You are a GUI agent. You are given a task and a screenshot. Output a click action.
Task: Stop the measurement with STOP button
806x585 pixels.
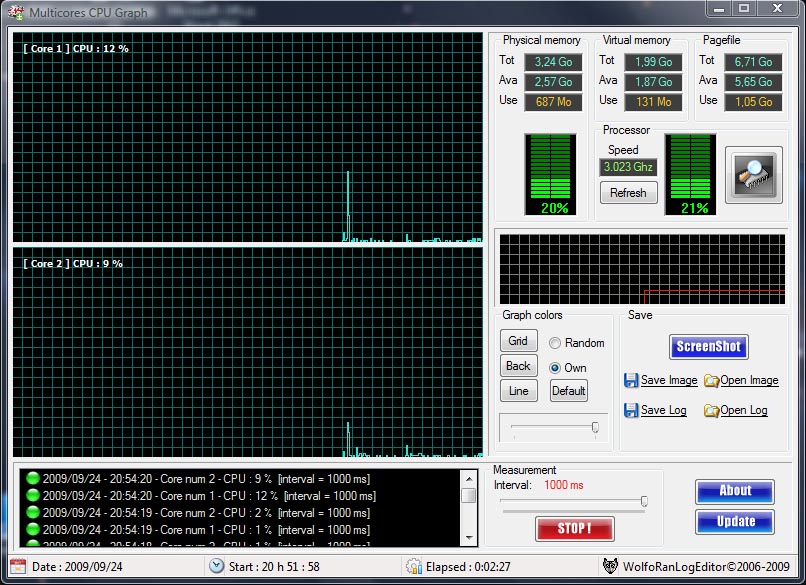[x=574, y=528]
